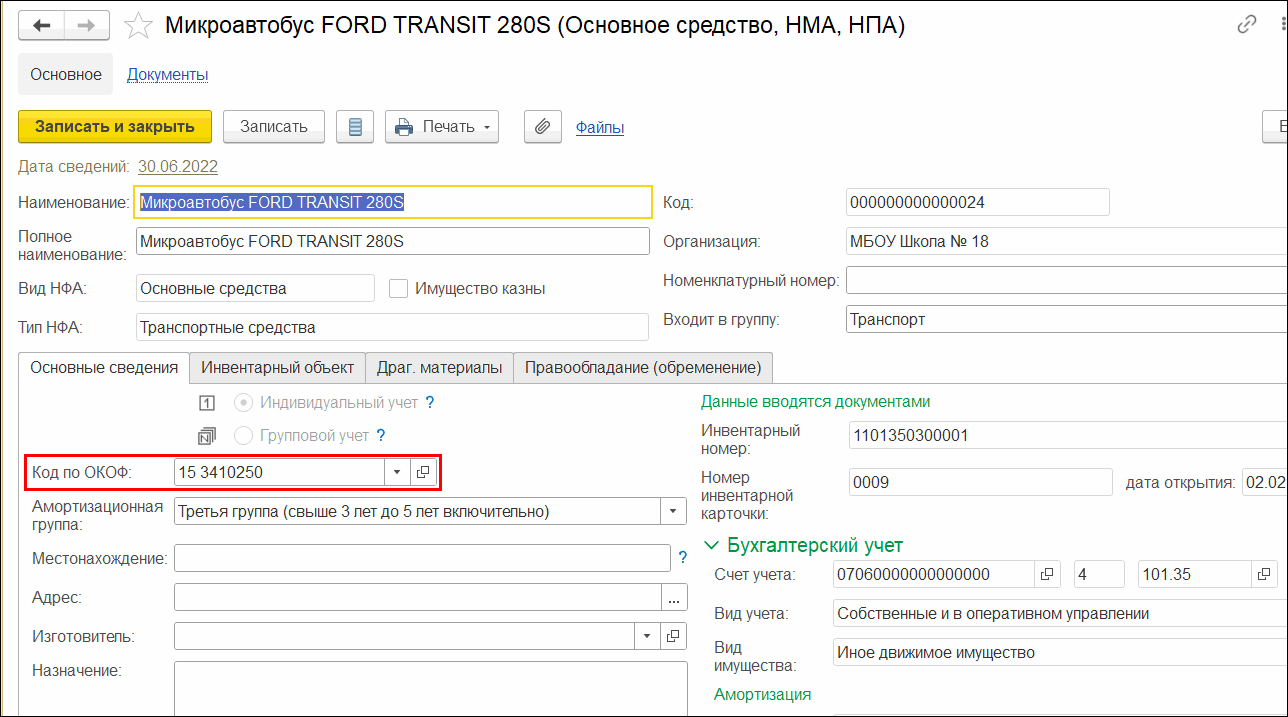Open the list report icon button

(354, 127)
